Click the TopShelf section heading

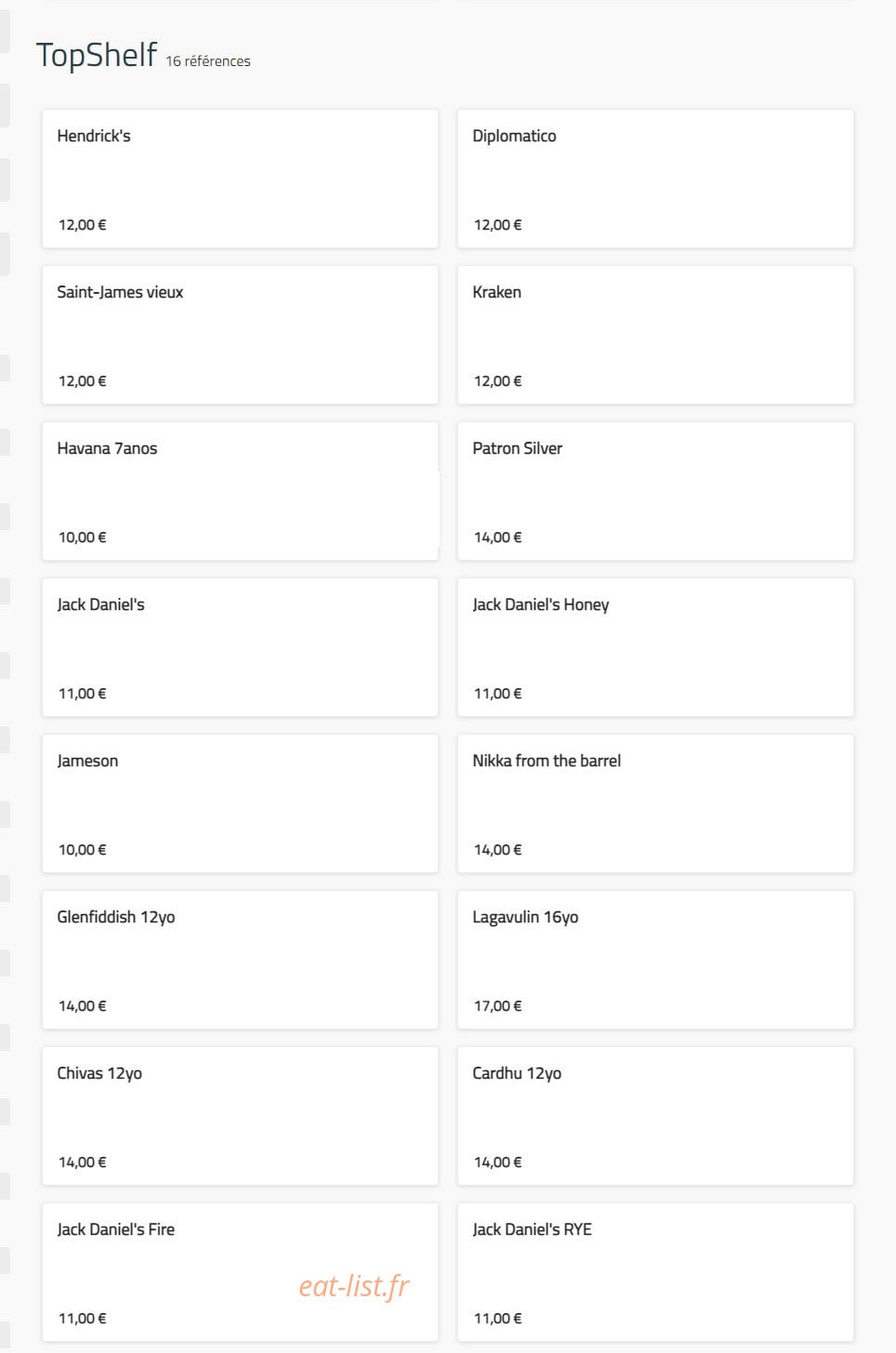[97, 55]
